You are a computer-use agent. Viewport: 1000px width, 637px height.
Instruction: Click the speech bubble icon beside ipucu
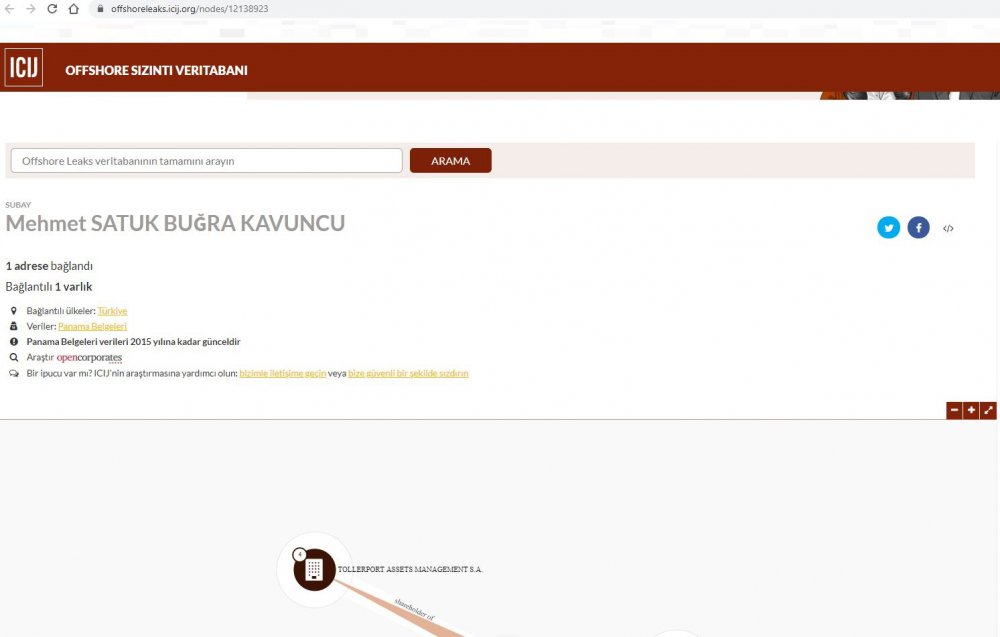tap(13, 374)
